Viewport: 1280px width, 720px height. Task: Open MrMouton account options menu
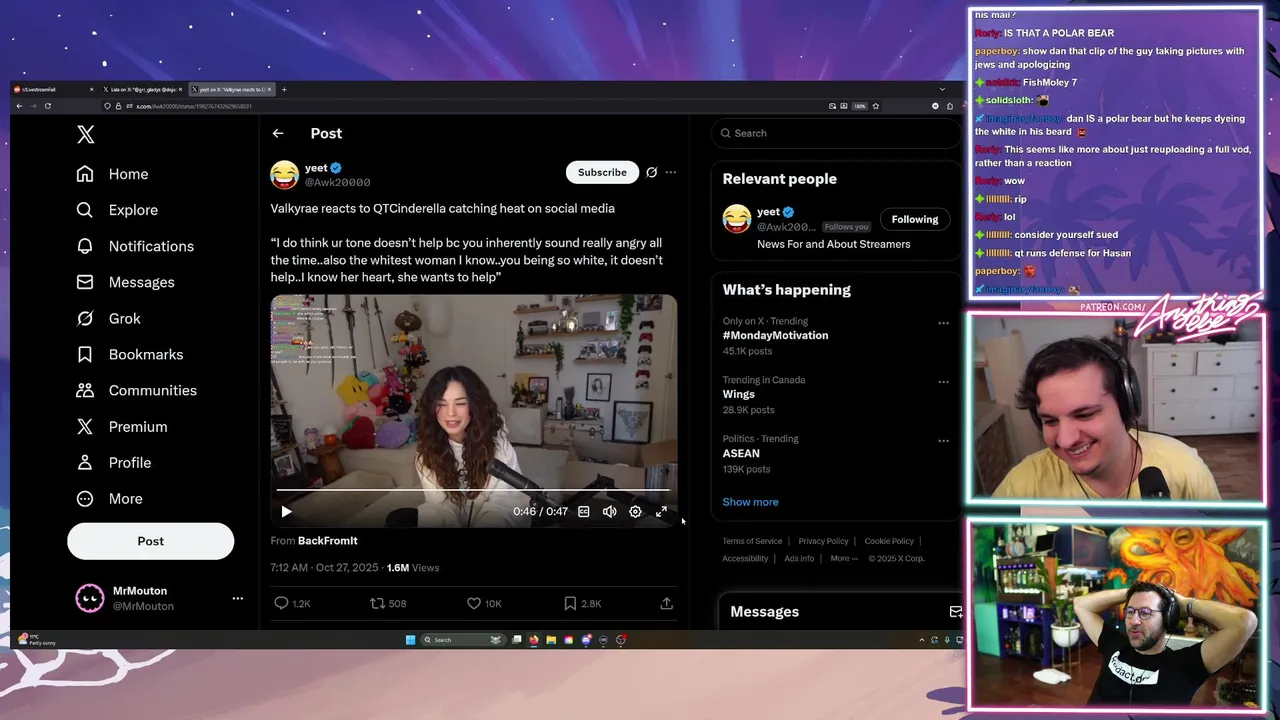click(237, 598)
